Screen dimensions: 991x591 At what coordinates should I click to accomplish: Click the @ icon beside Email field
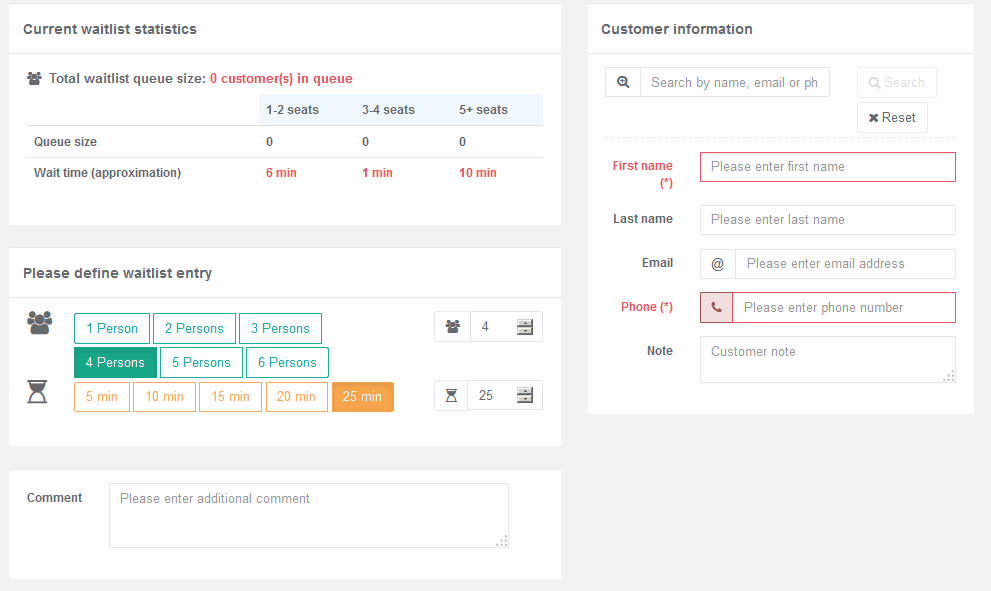[717, 264]
